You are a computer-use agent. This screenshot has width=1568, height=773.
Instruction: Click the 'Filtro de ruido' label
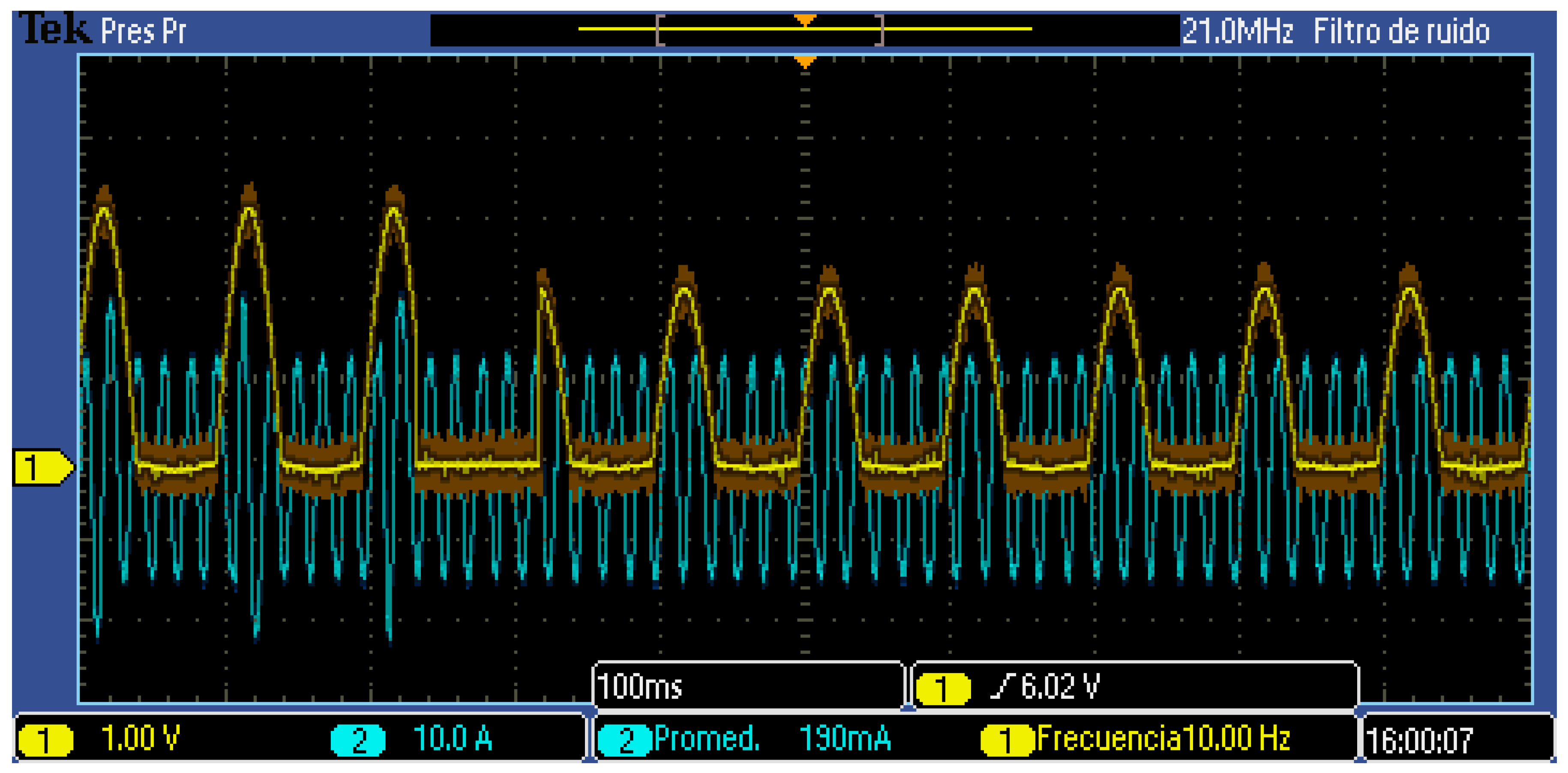[1401, 31]
